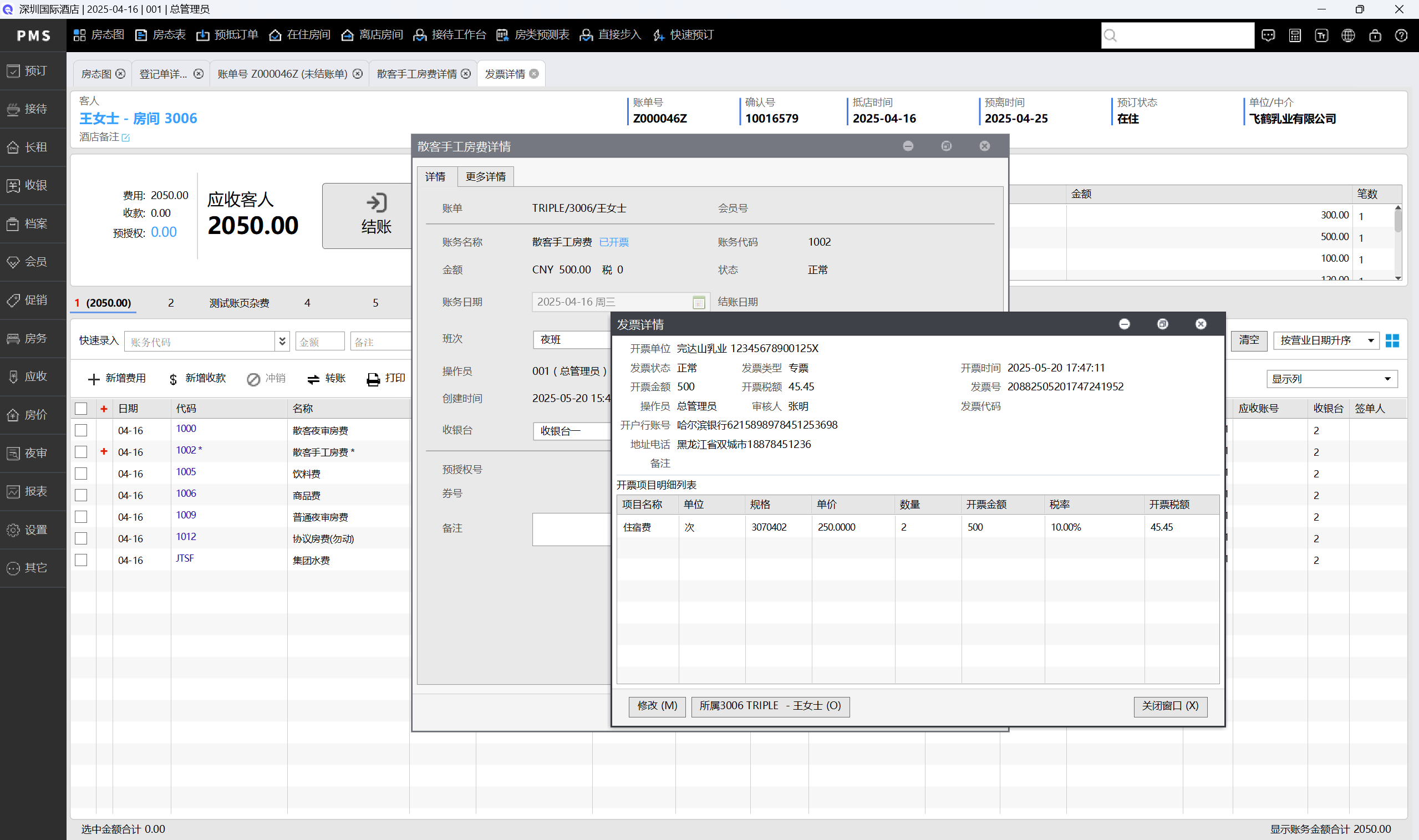Open the 档案 sidebar module
The height and width of the screenshot is (840, 1419).
point(33,223)
